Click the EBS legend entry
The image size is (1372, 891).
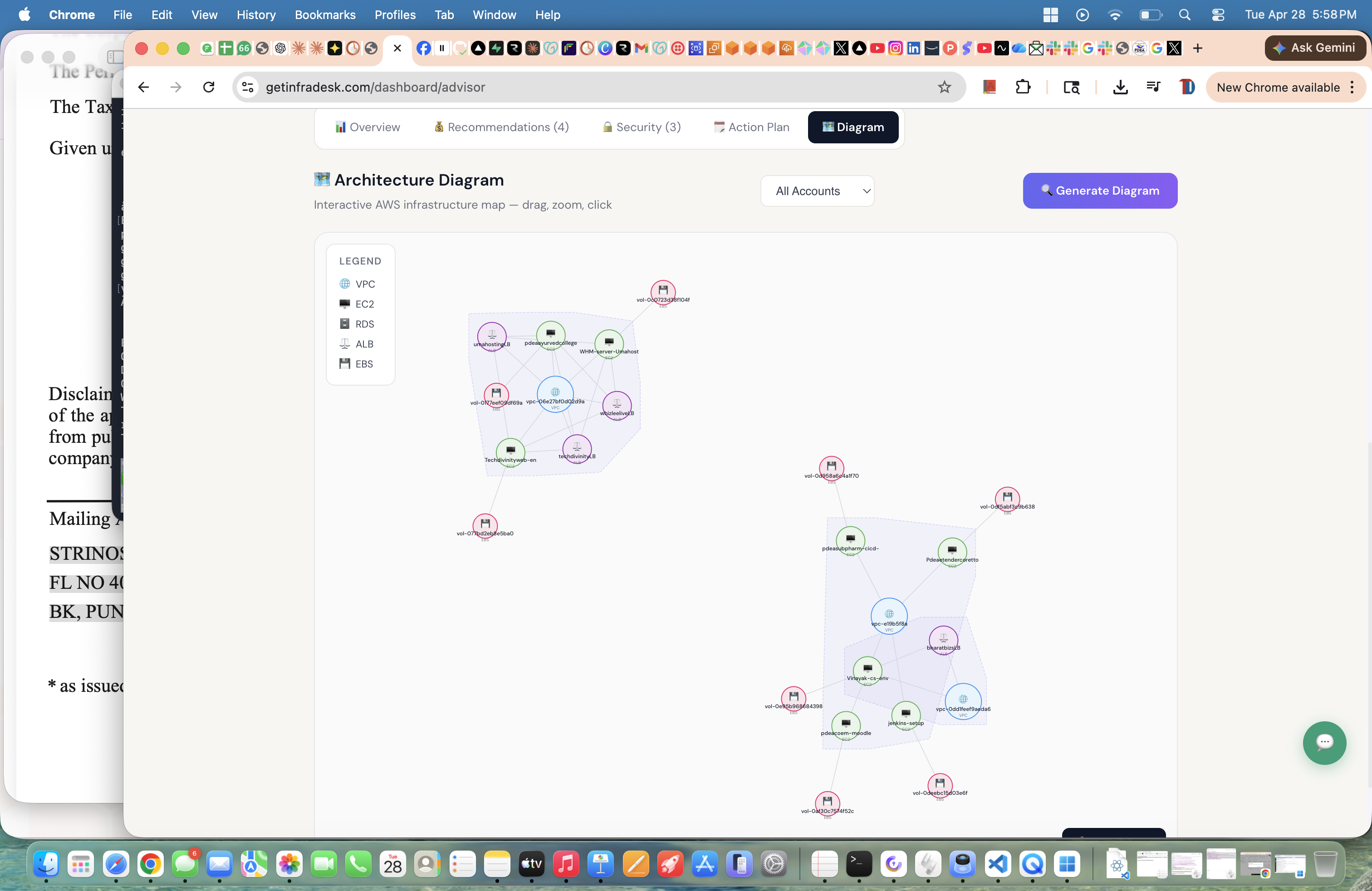click(x=356, y=364)
